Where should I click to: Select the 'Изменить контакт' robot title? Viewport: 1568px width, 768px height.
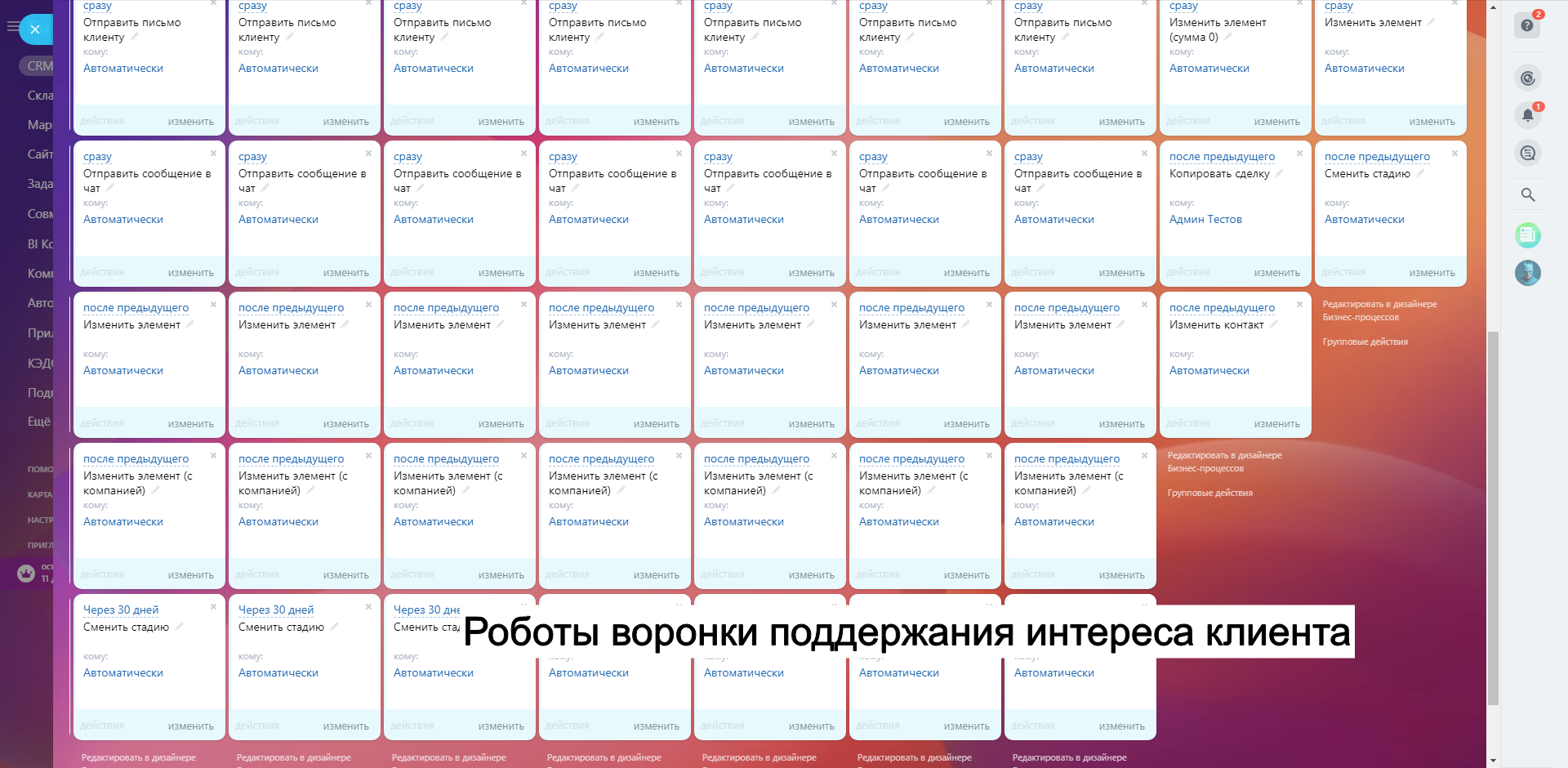[1217, 324]
